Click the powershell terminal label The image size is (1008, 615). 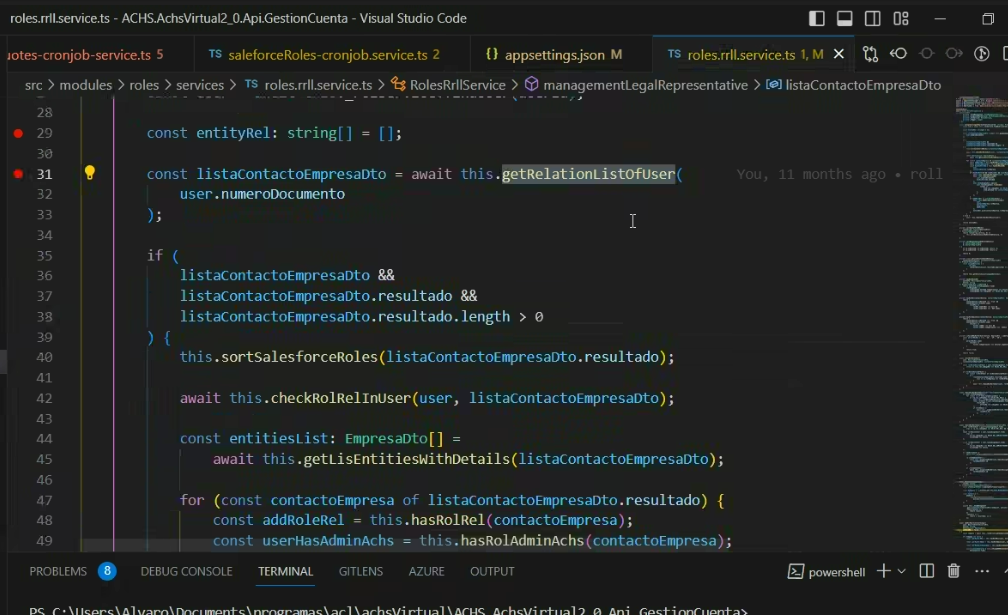pyautogui.click(x=827, y=572)
